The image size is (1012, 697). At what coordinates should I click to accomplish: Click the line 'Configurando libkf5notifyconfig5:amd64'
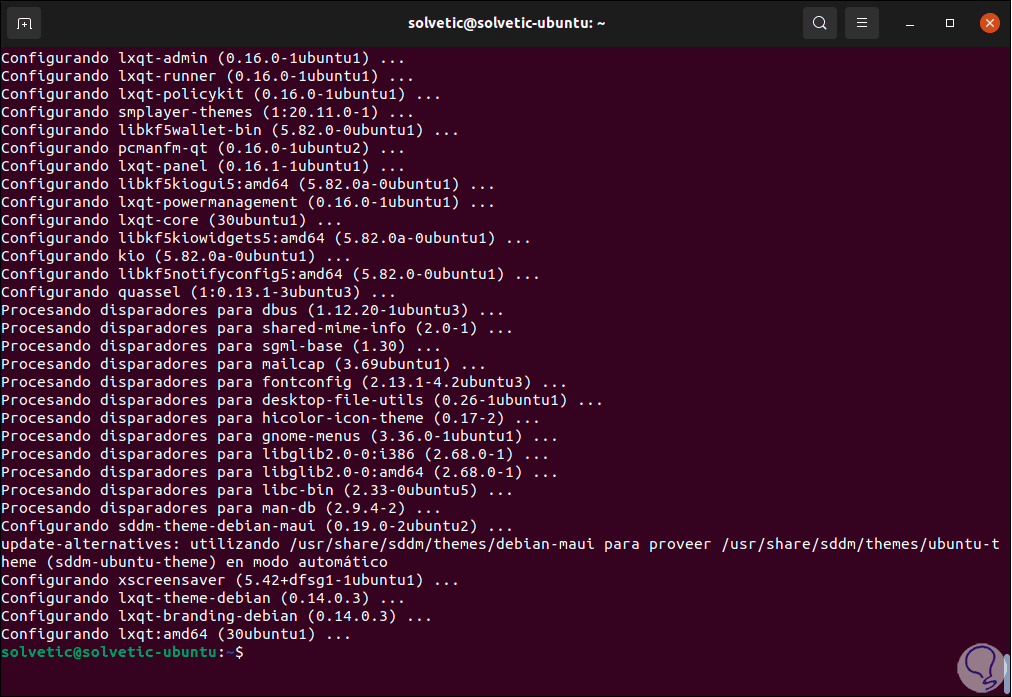270,274
